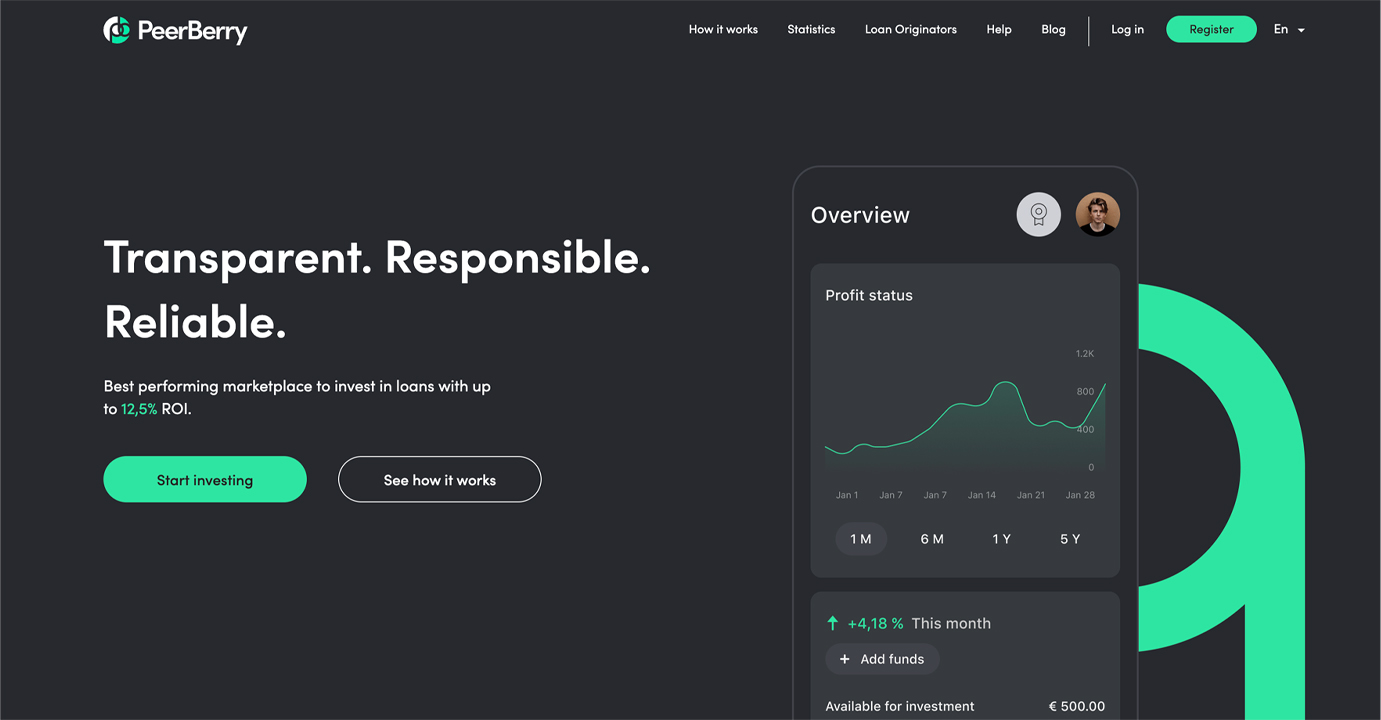Viewport: 1381px width, 720px height.
Task: Go to the Statistics page
Action: (811, 30)
